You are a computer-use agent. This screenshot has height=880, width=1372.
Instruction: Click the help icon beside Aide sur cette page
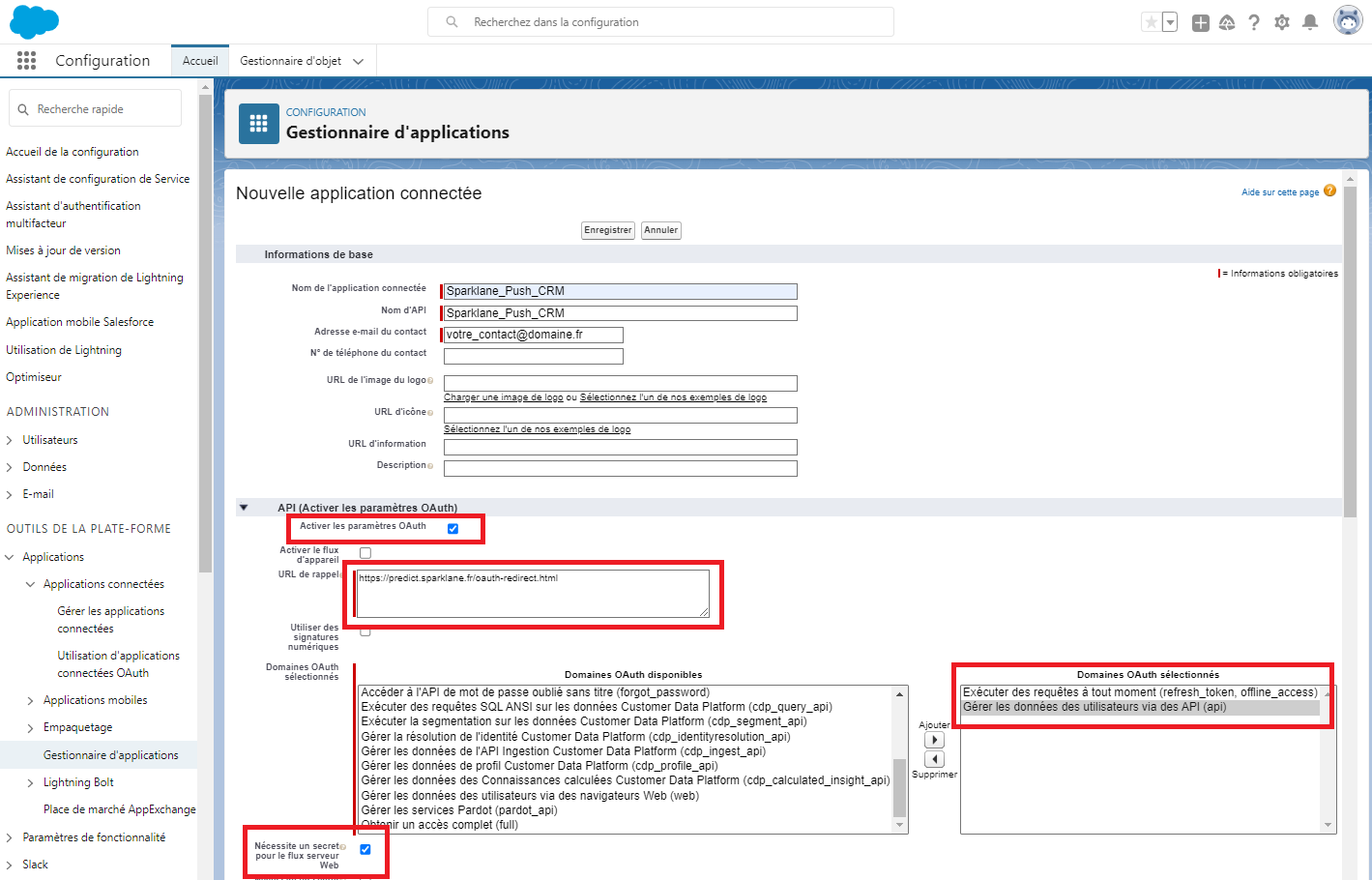click(x=1329, y=191)
